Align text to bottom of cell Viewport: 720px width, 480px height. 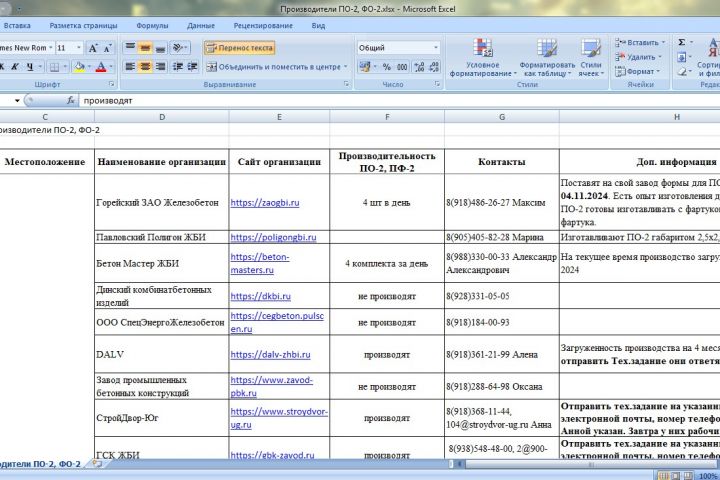[x=160, y=47]
